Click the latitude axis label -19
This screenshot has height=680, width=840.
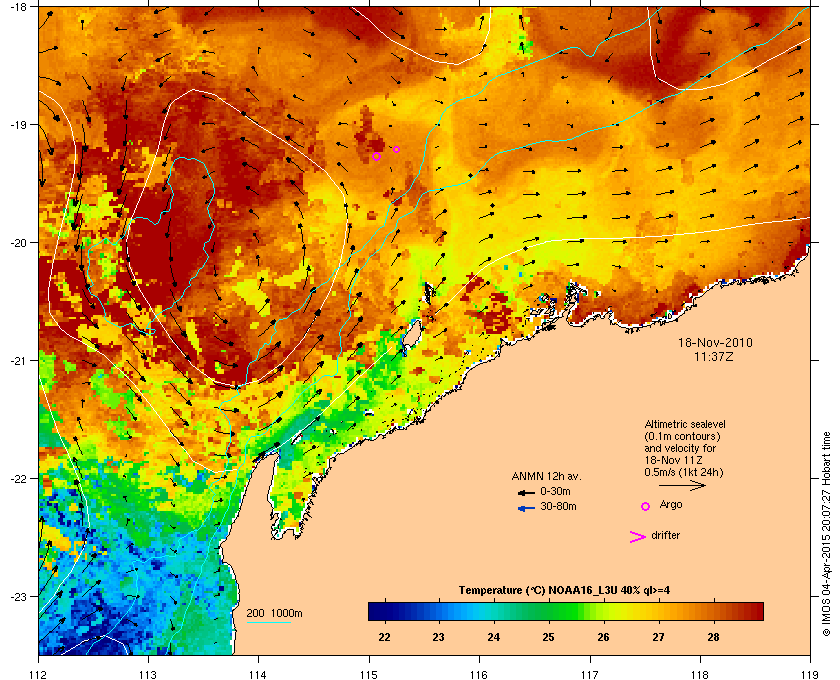(x=19, y=124)
